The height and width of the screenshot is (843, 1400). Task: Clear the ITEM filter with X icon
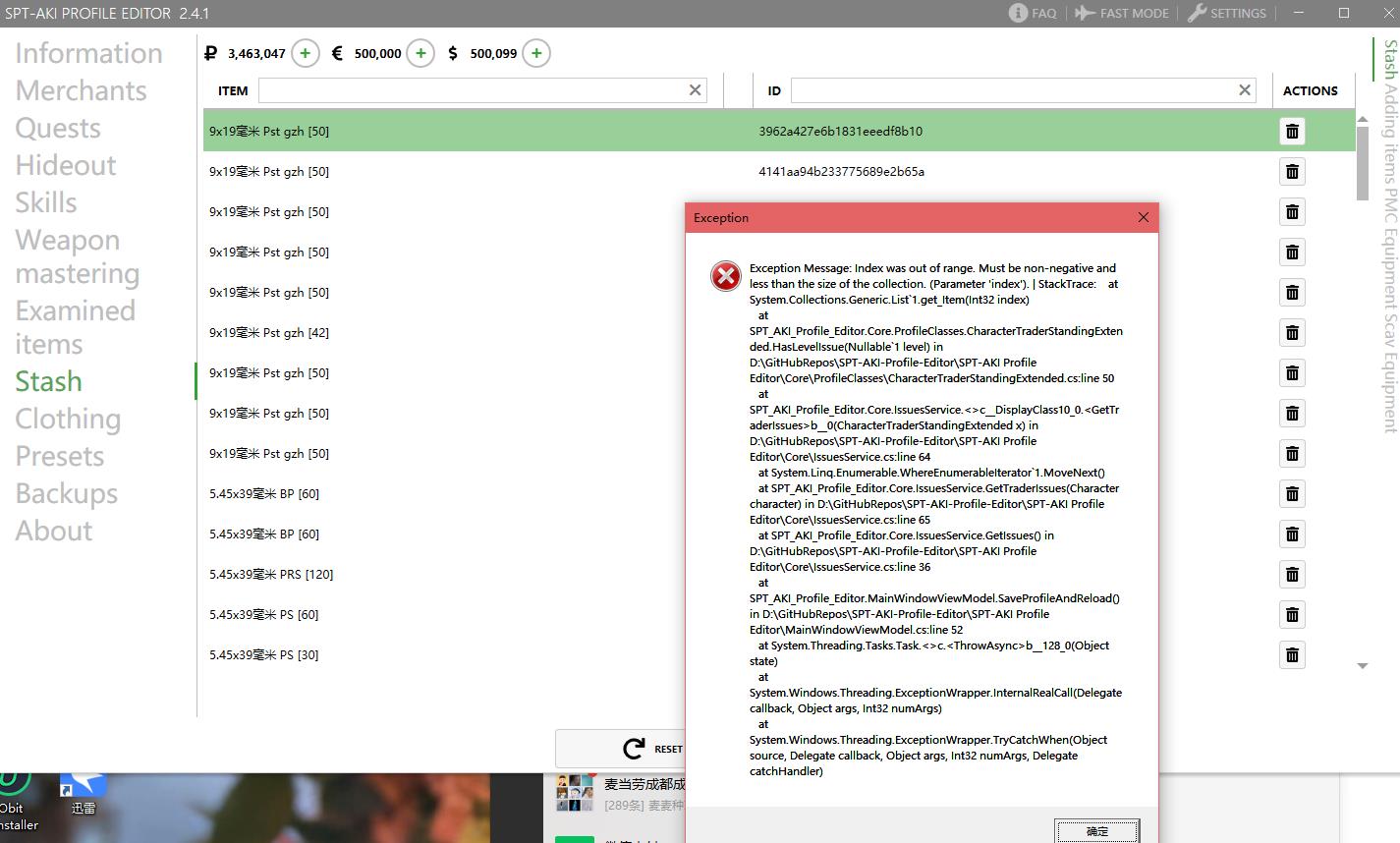click(696, 90)
